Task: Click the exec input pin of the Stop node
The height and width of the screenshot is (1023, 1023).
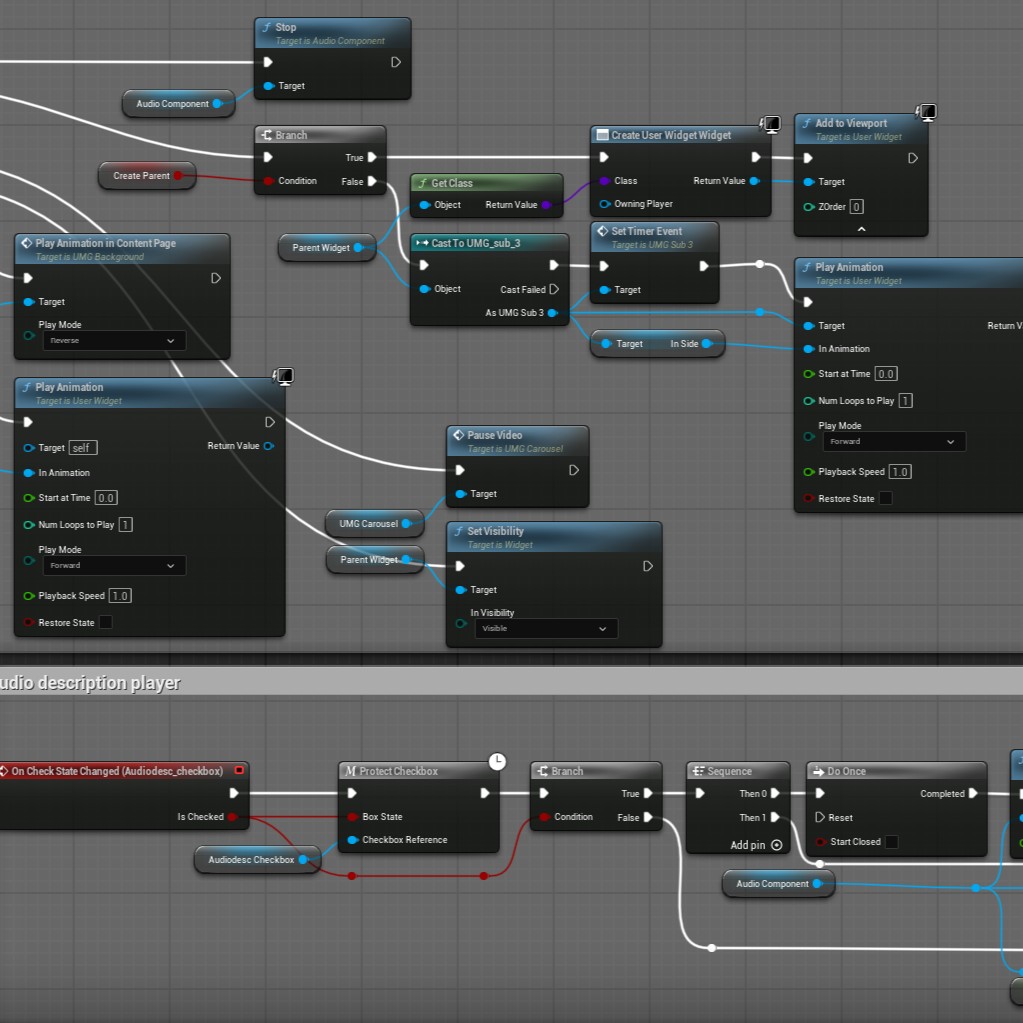Action: [267, 62]
